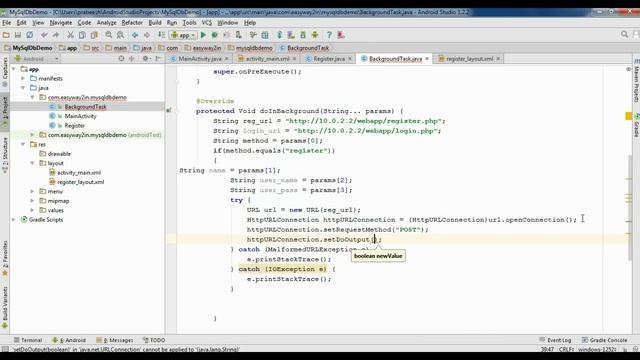Screen dimensions: 640x360
Task: Open the Refactor menu
Action: pos(132,23)
